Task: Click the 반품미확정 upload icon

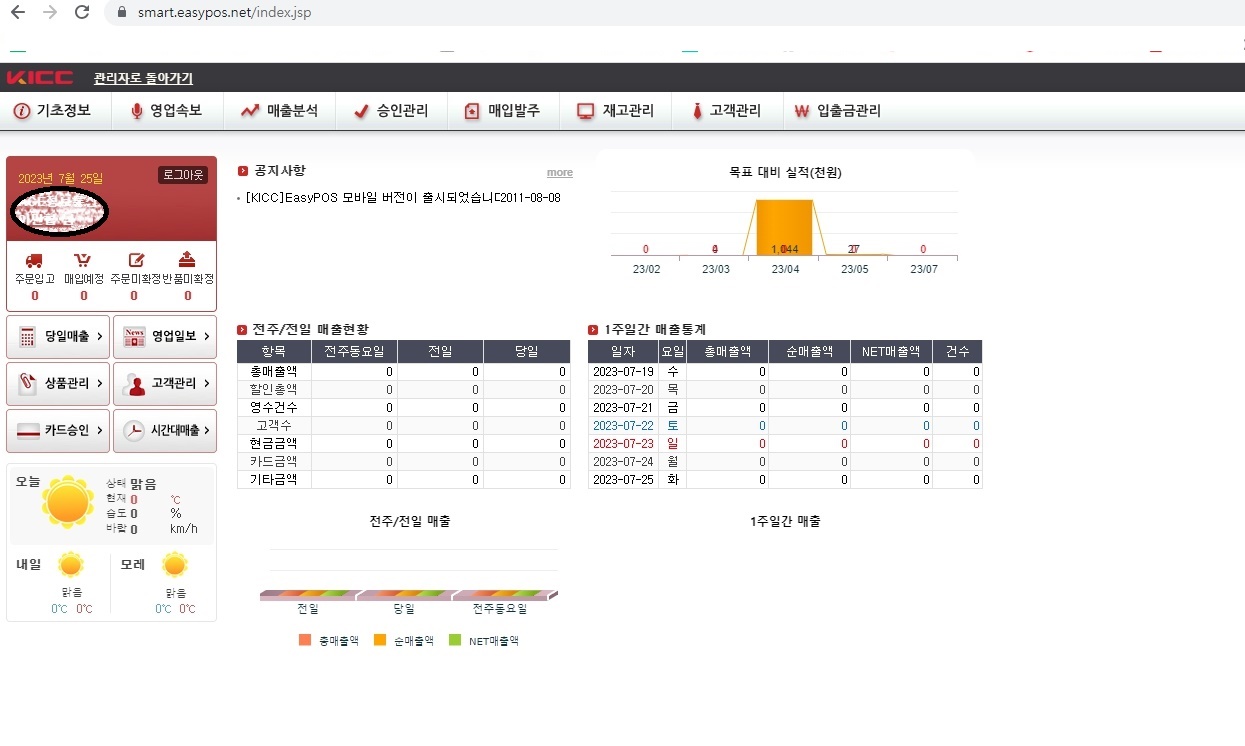Action: click(x=187, y=261)
